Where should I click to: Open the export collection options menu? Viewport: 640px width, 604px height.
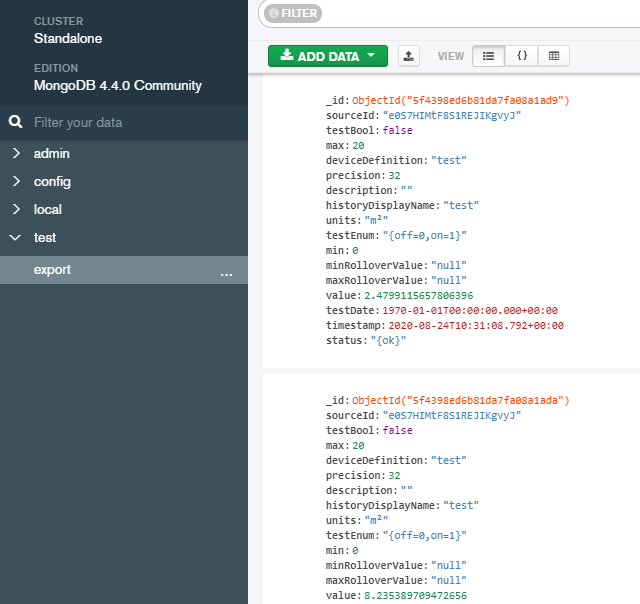226,270
